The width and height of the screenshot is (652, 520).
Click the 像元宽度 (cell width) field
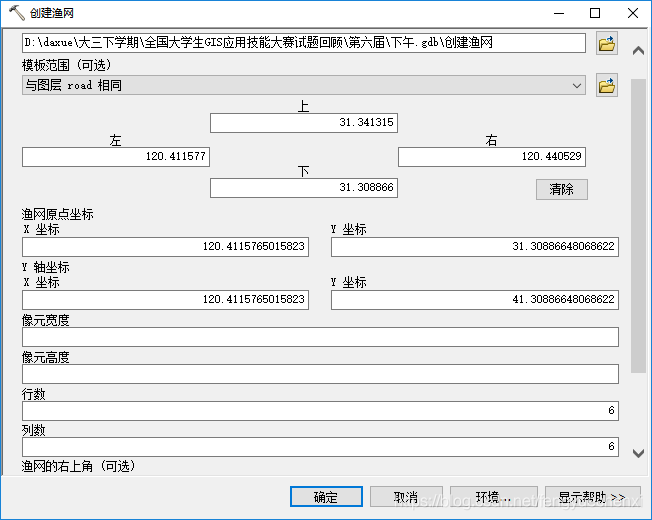[320, 337]
